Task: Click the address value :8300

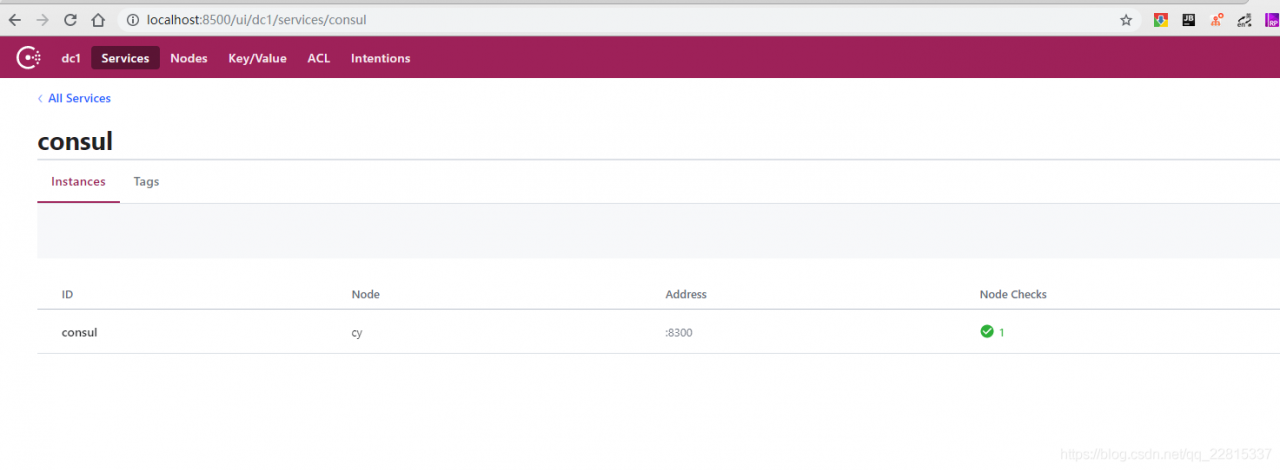Action: [679, 332]
